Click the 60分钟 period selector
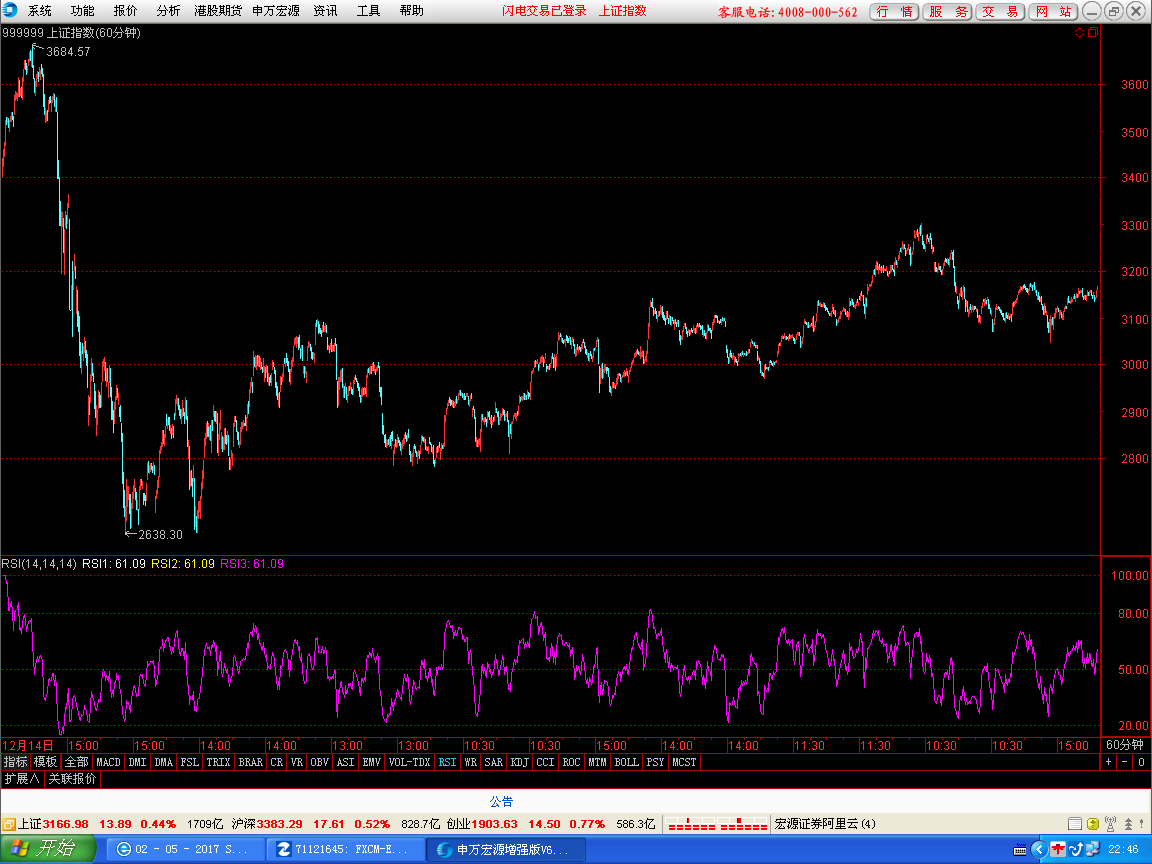This screenshot has width=1152, height=864. coord(1125,745)
